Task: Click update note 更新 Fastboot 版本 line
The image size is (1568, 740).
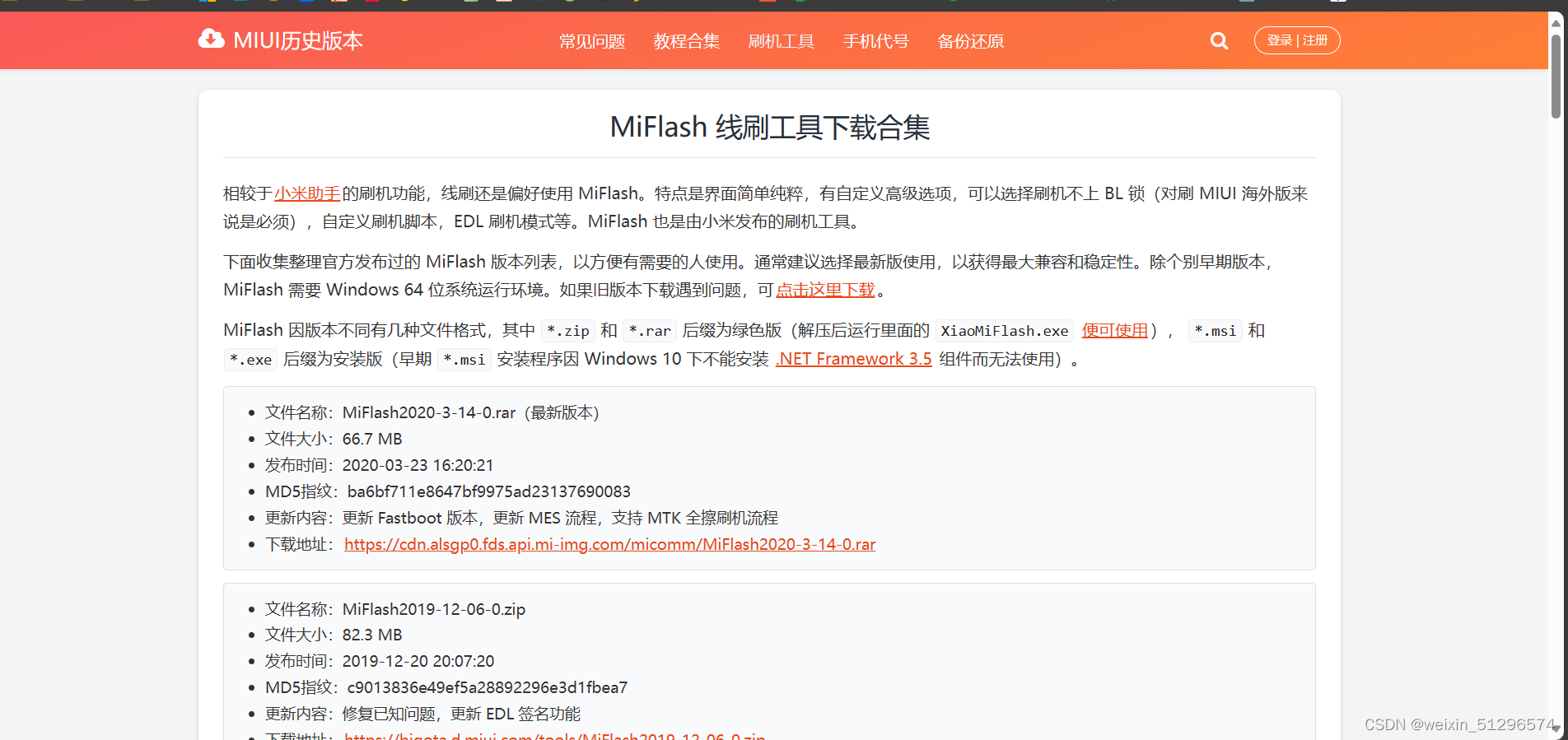Action: [x=521, y=518]
